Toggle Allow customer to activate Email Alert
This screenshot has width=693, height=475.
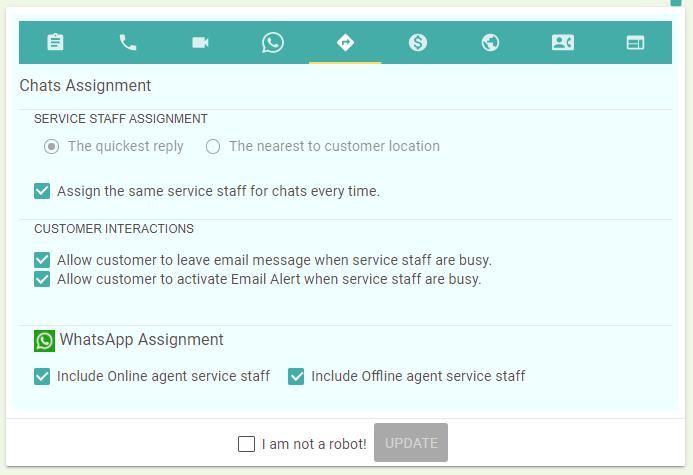[42, 279]
